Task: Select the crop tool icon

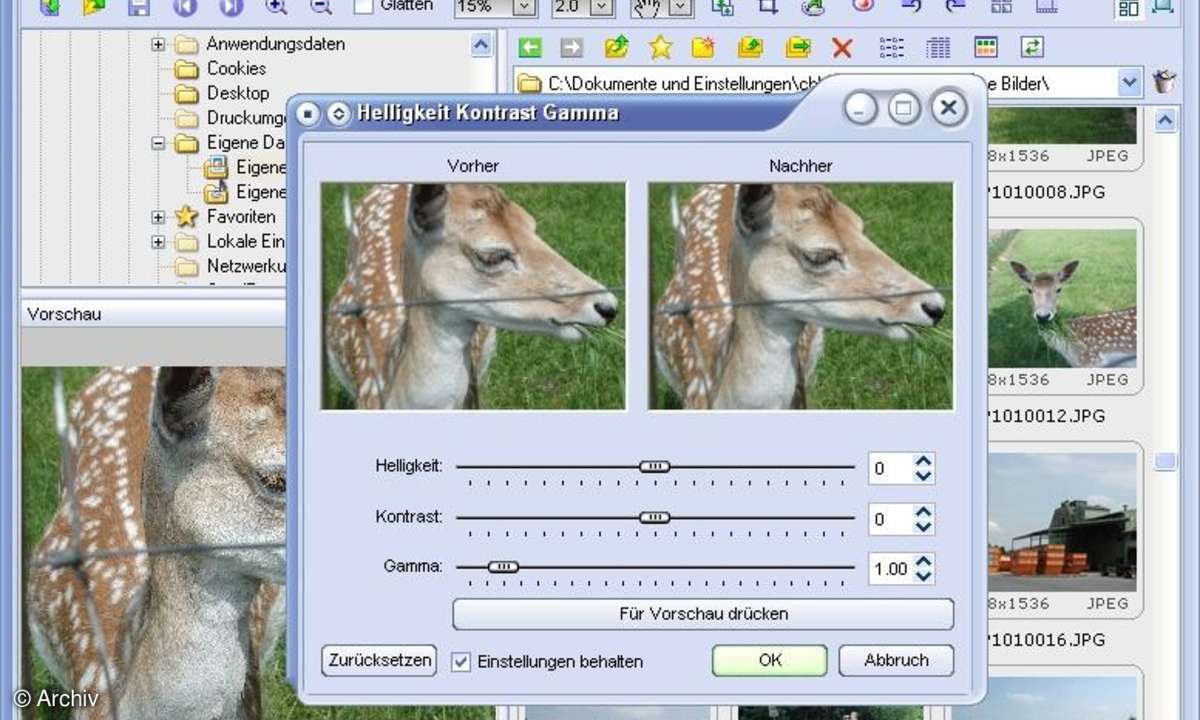Action: tap(768, 7)
